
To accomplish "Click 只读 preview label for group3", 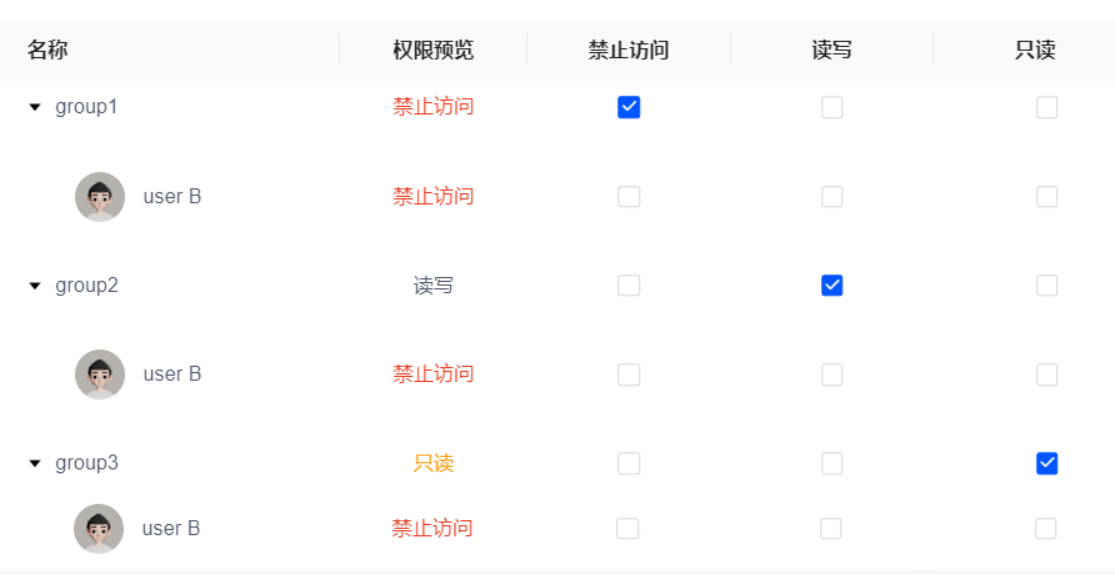I will [433, 464].
